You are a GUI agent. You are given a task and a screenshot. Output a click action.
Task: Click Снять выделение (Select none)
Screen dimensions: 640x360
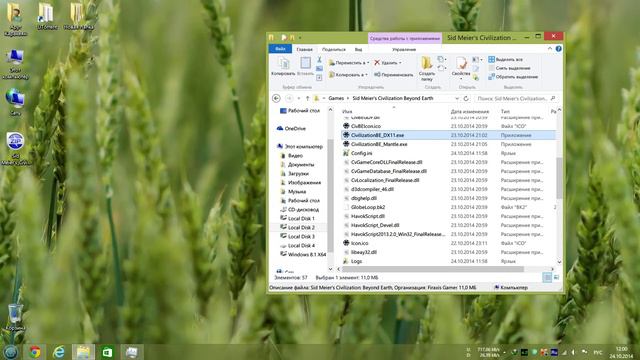coord(509,68)
